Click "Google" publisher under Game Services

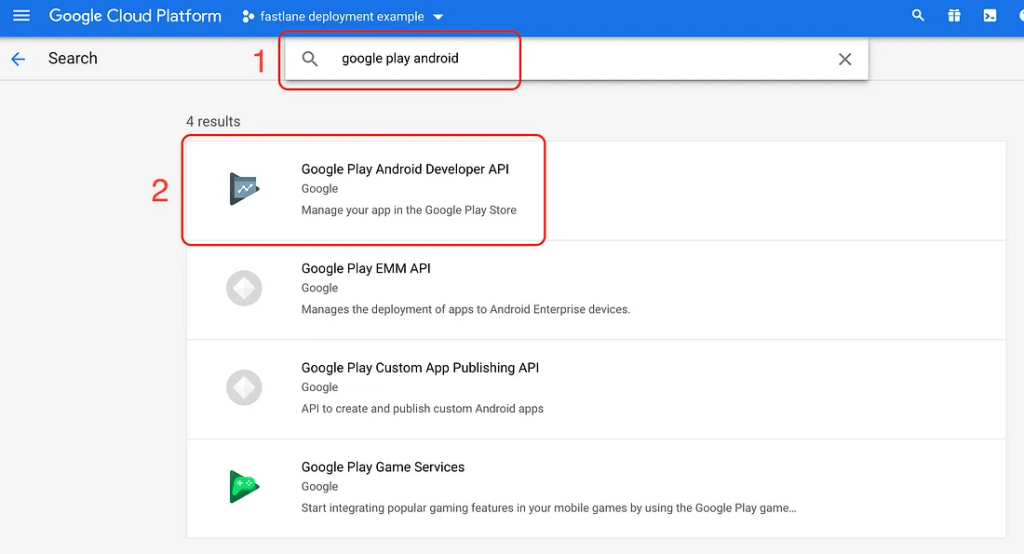click(x=319, y=487)
